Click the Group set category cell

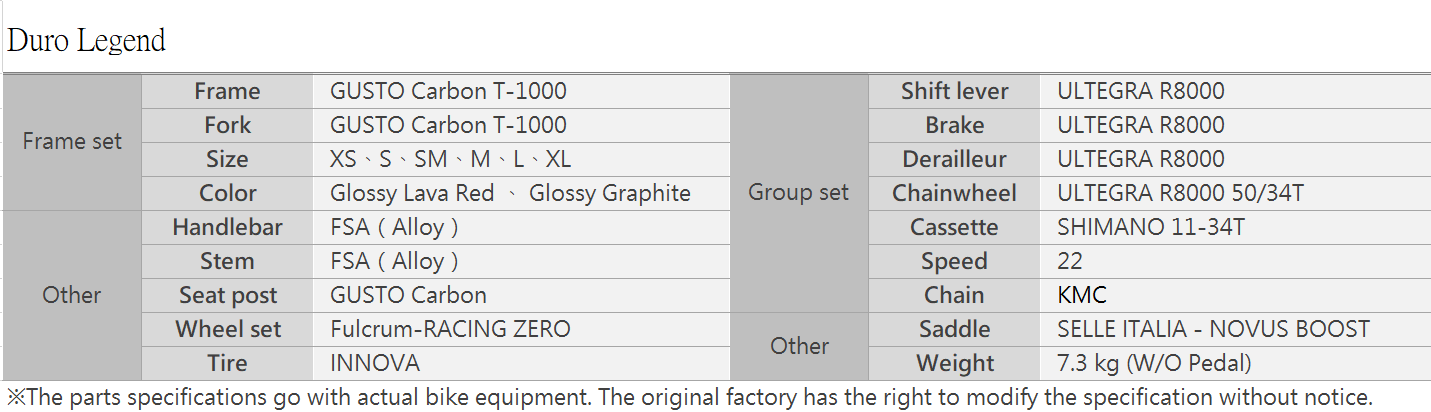pos(798,193)
